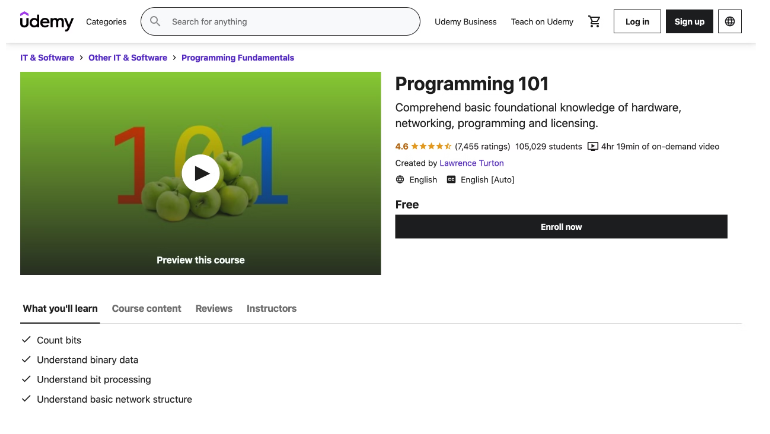Screen dimensions: 770x434
Task: Click the on-demand video icon
Action: point(593,146)
